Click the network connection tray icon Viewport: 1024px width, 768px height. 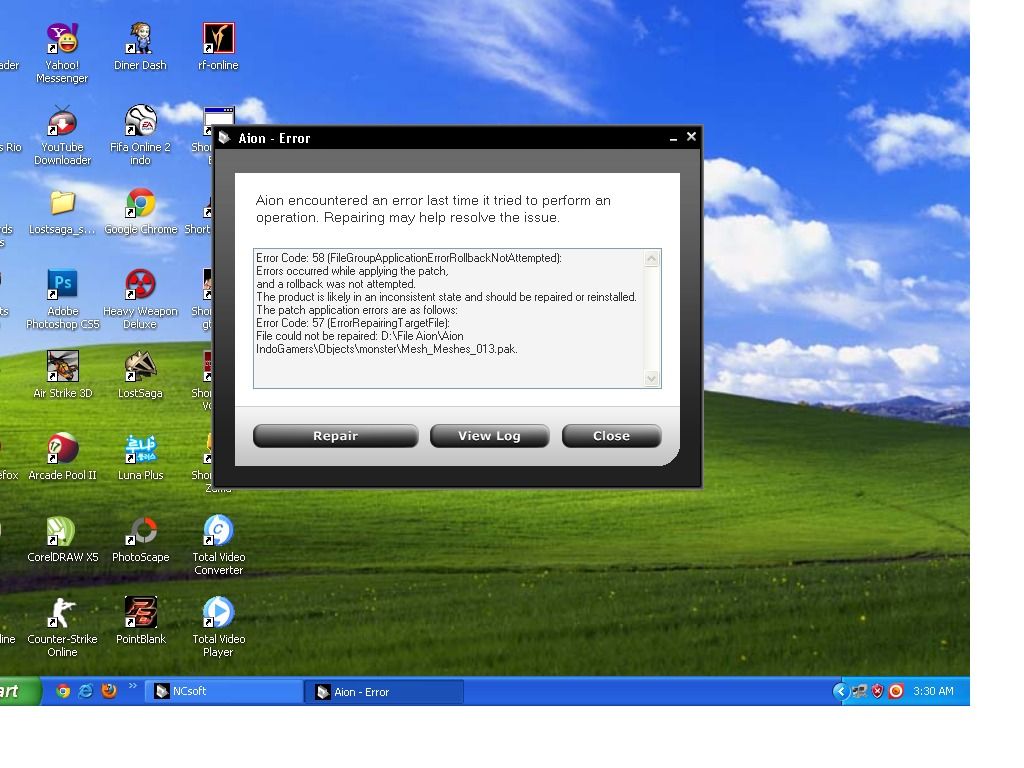[x=859, y=691]
